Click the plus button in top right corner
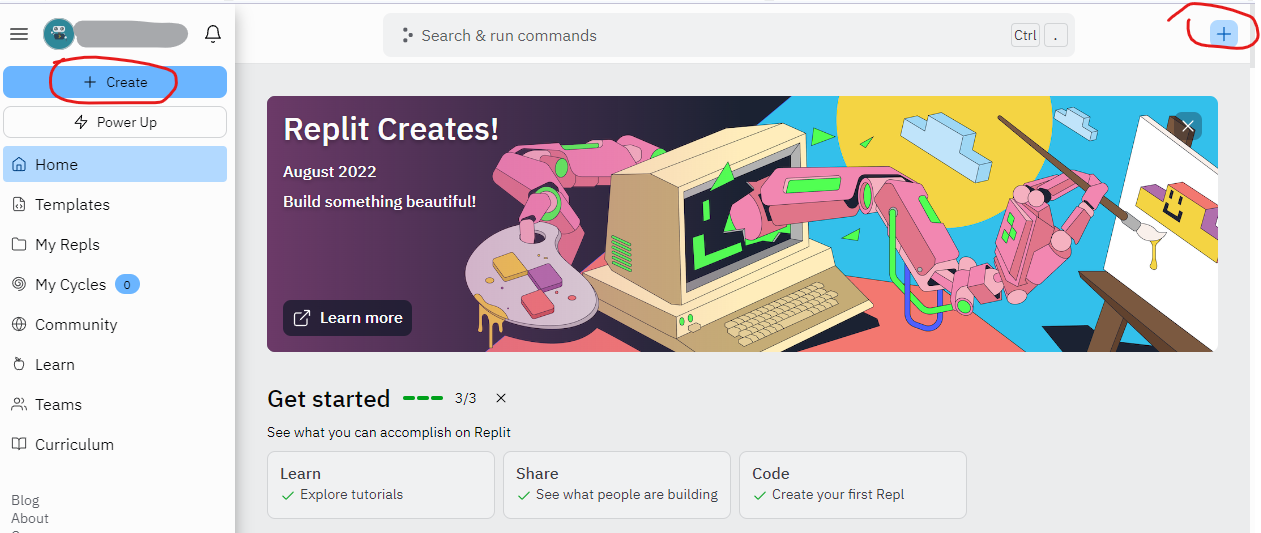Image resolution: width=1261 pixels, height=533 pixels. pos(1224,34)
